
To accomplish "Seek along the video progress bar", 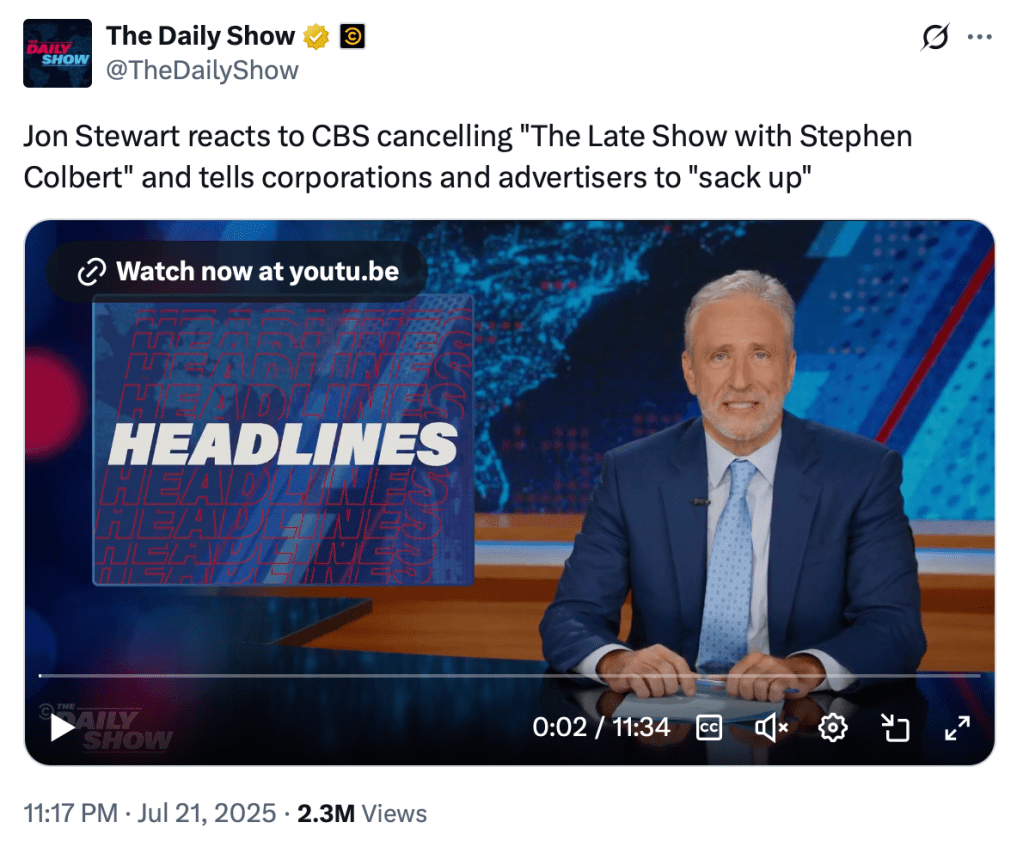I will click(510, 675).
